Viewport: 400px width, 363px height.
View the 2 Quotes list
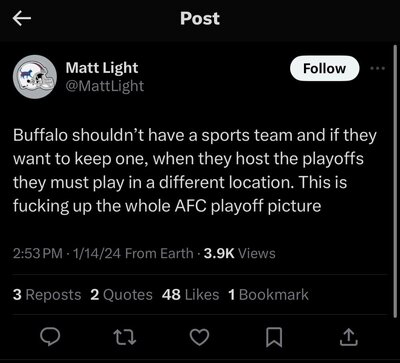[x=121, y=295]
